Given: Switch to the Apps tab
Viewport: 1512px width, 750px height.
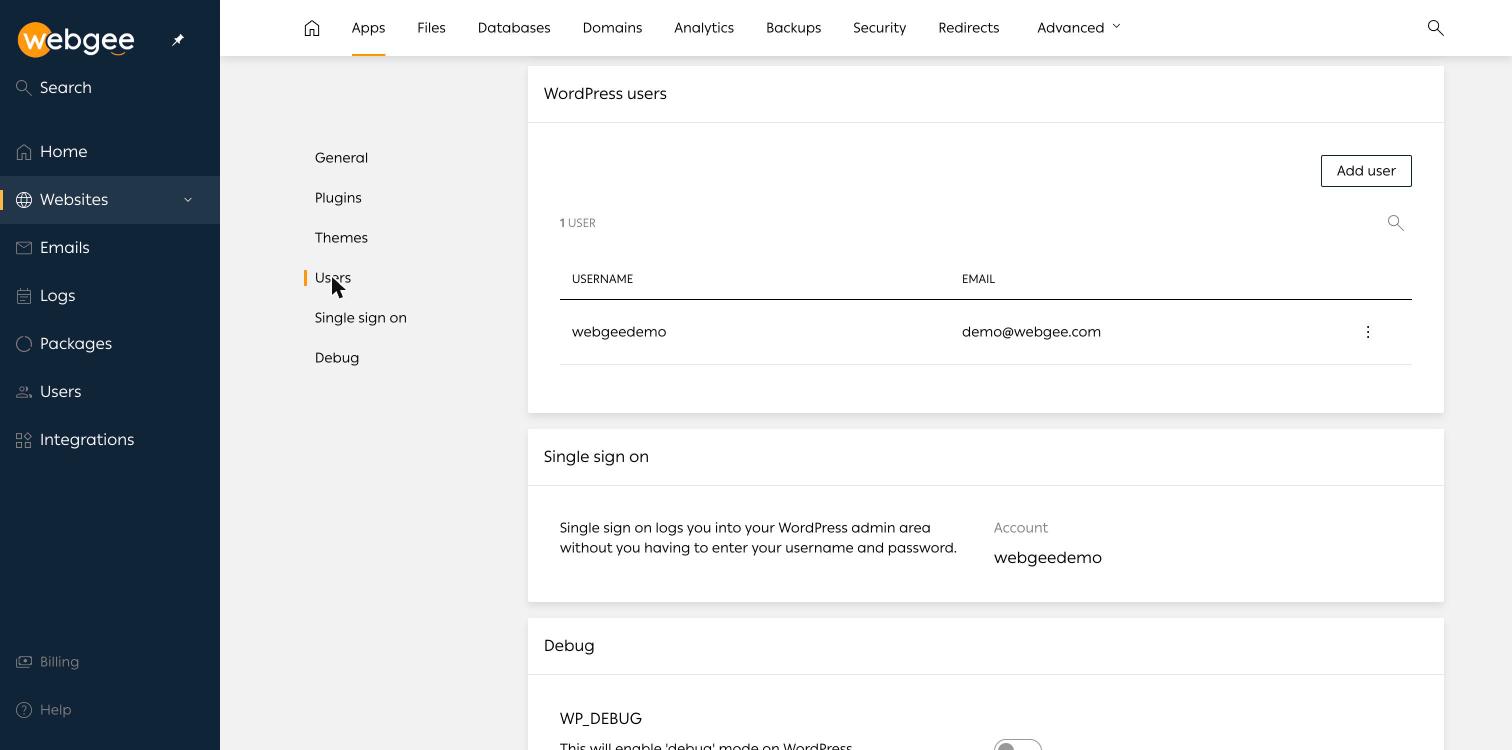Looking at the screenshot, I should 368,28.
